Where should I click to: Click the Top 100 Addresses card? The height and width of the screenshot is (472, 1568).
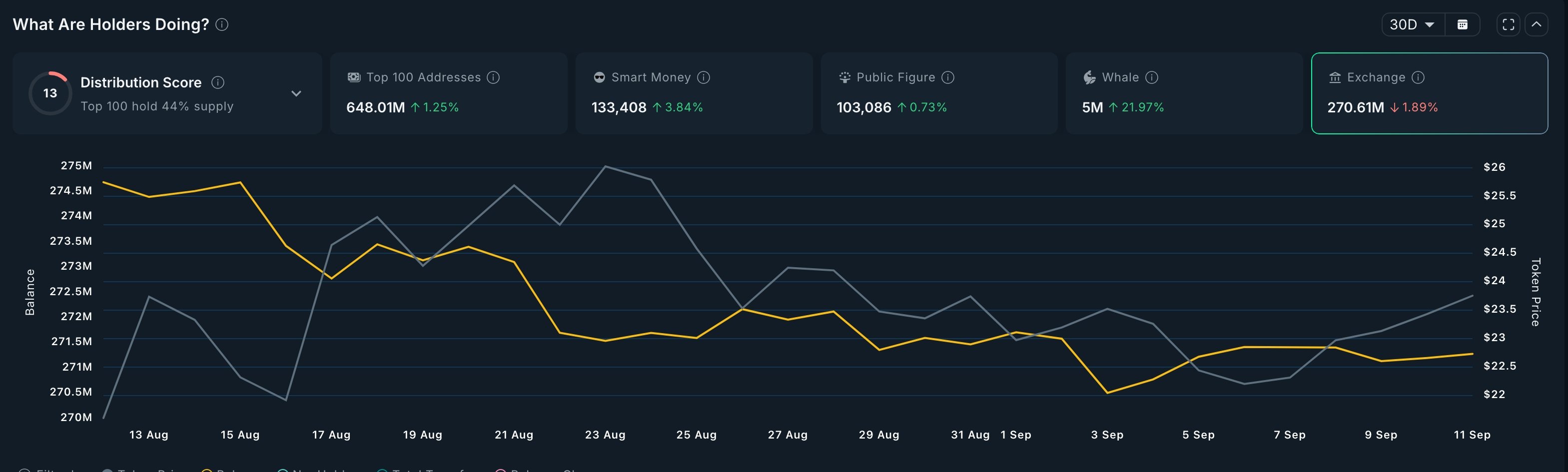[x=449, y=93]
